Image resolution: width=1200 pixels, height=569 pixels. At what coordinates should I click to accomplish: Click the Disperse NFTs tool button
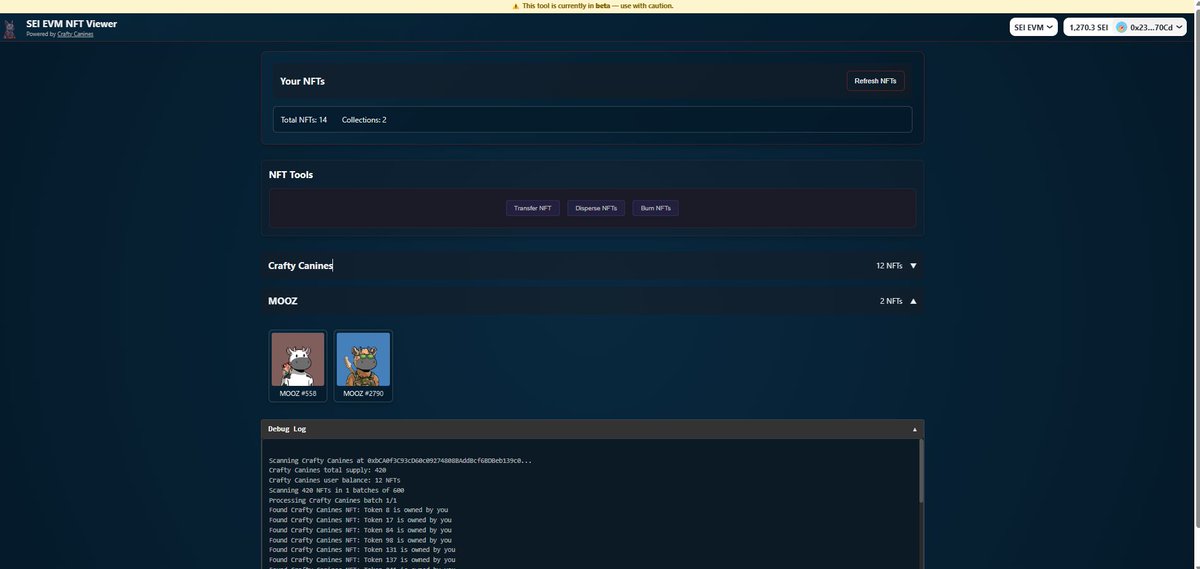point(596,208)
